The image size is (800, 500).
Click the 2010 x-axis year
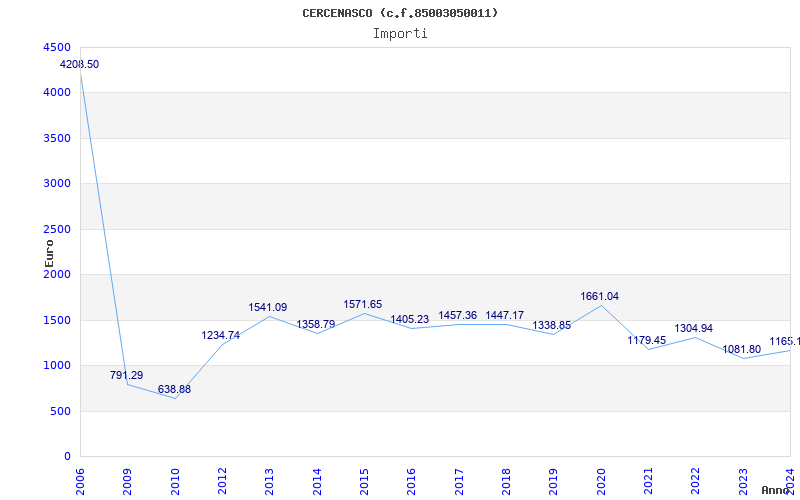pyautogui.click(x=175, y=482)
